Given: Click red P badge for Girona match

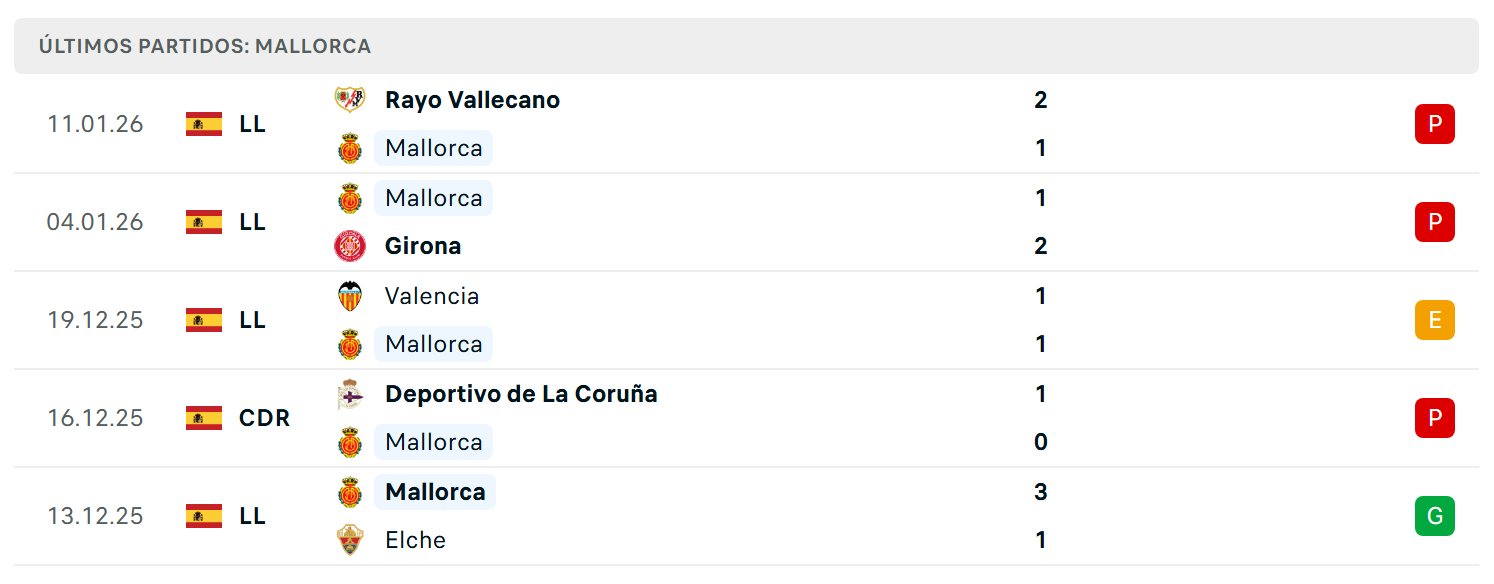Looking at the screenshot, I should tap(1435, 222).
